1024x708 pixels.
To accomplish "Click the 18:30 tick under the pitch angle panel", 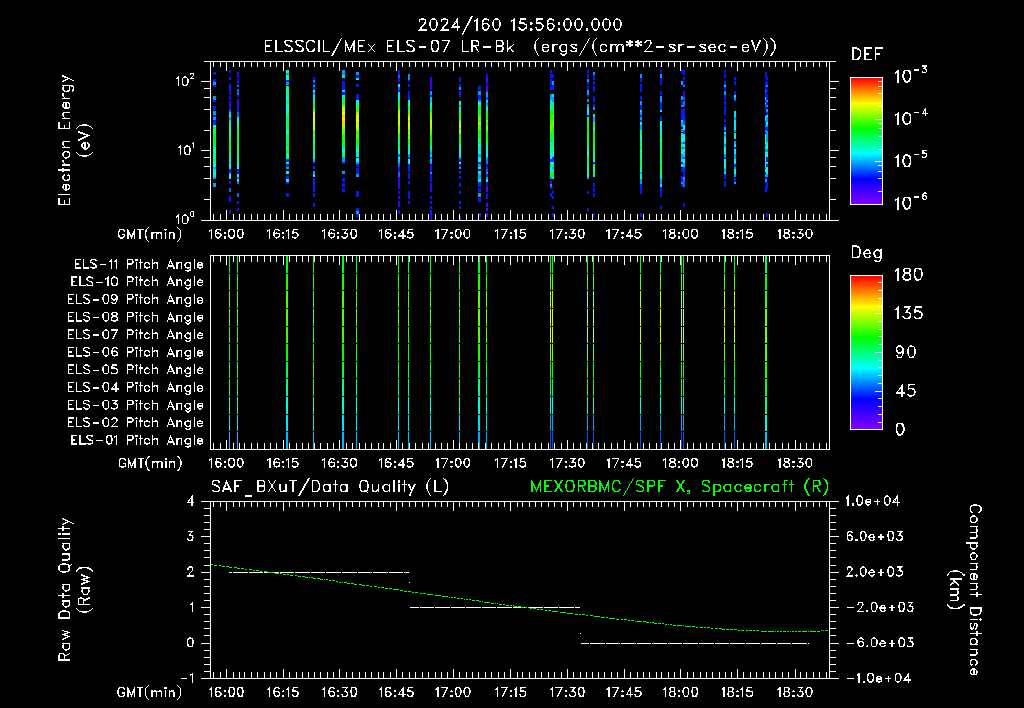I will point(794,463).
